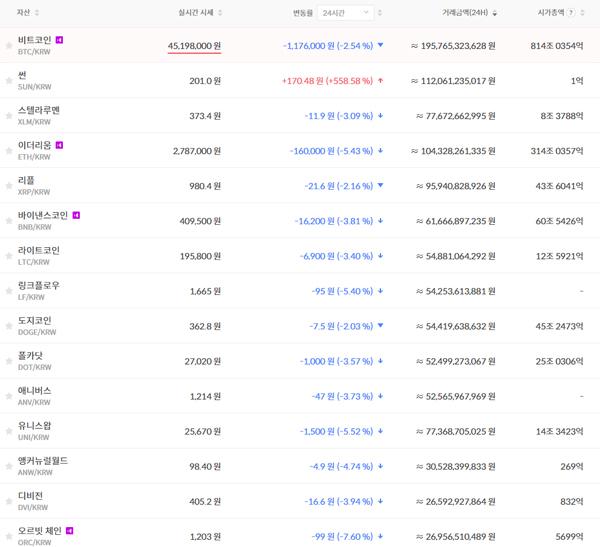Click the 27,020 원 Polkadot price
600x547 pixels.
pos(203,361)
